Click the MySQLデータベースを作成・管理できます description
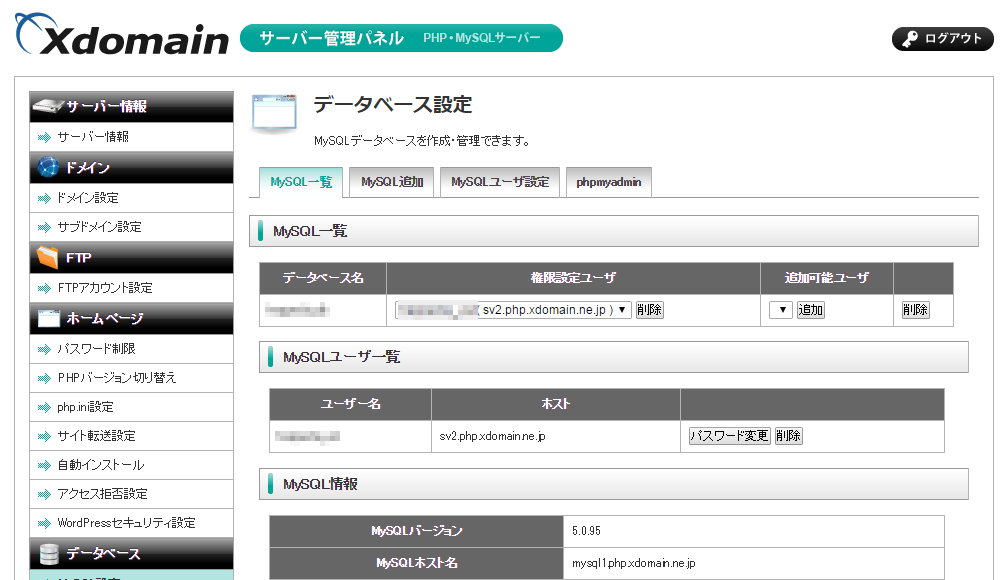Viewport: 1008px width, 580px height. [x=422, y=140]
